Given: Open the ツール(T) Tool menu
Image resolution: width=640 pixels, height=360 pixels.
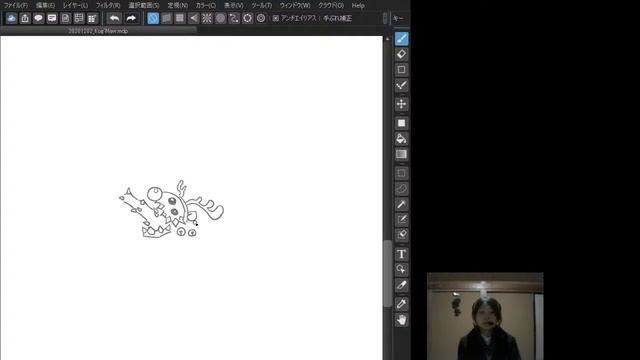Looking at the screenshot, I should point(261,5).
